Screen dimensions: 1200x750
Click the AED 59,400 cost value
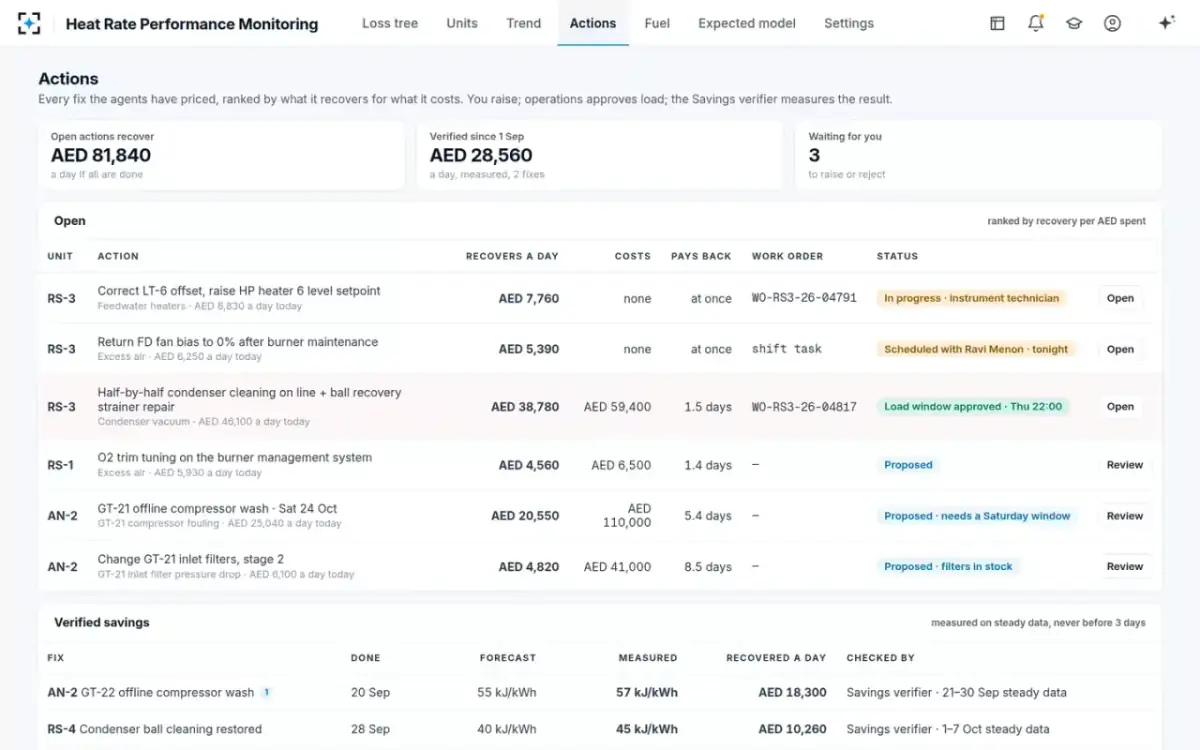(x=617, y=407)
